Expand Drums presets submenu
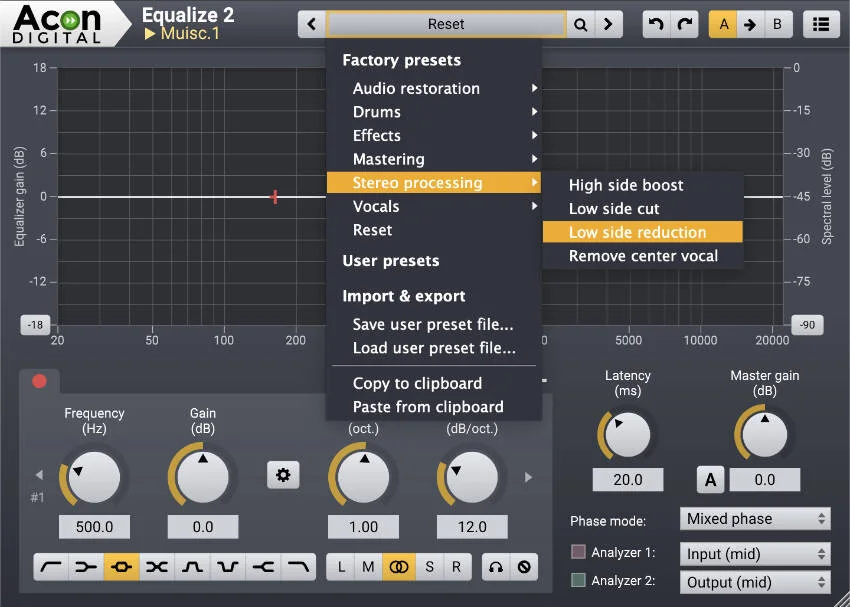The width and height of the screenshot is (850, 607). (434, 112)
